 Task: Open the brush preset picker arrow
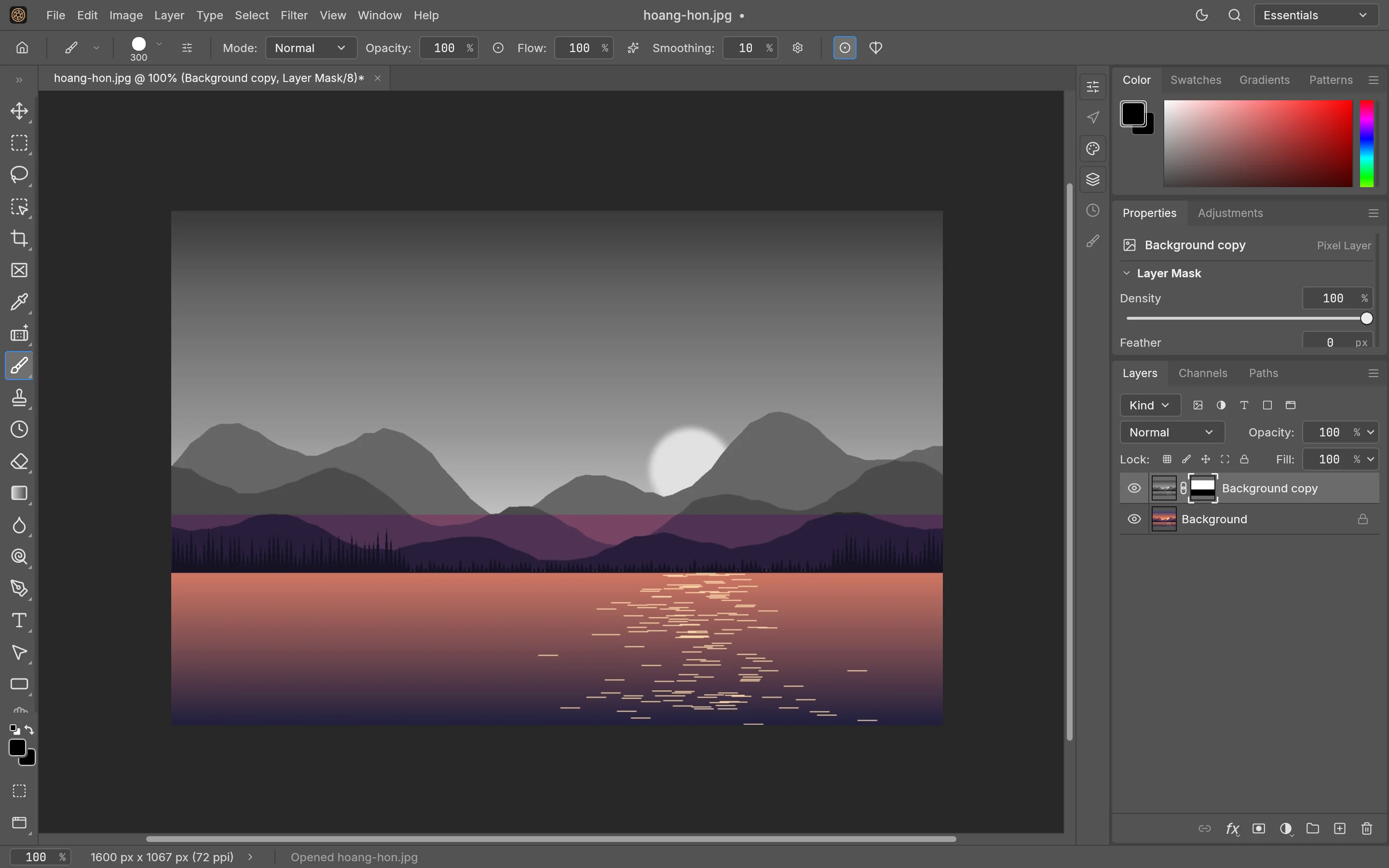click(x=159, y=43)
